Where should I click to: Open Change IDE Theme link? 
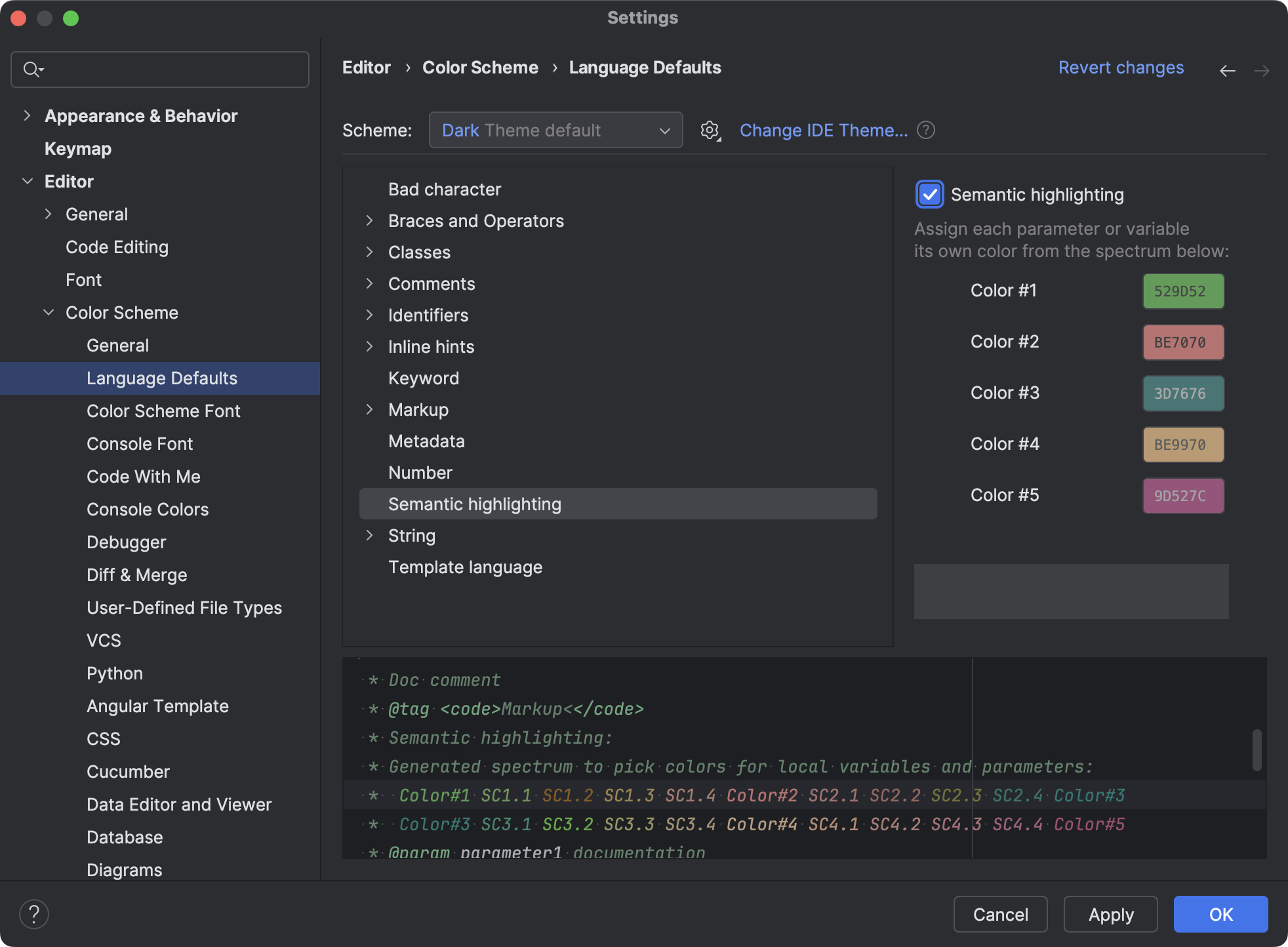tap(824, 130)
